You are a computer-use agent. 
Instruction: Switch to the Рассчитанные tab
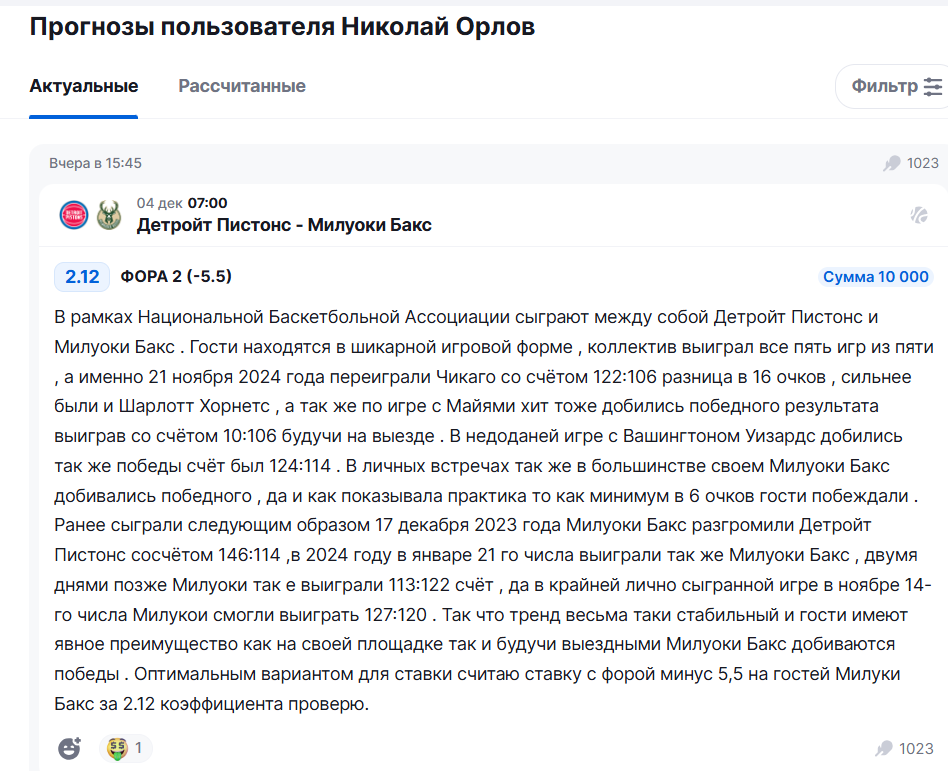coord(240,86)
